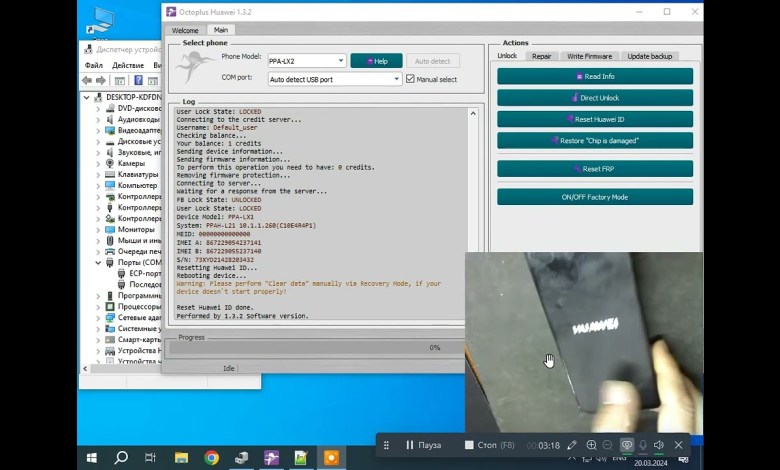The width and height of the screenshot is (780, 470).
Task: Click the pencil draw icon in recorder toolbar
Action: (572, 445)
